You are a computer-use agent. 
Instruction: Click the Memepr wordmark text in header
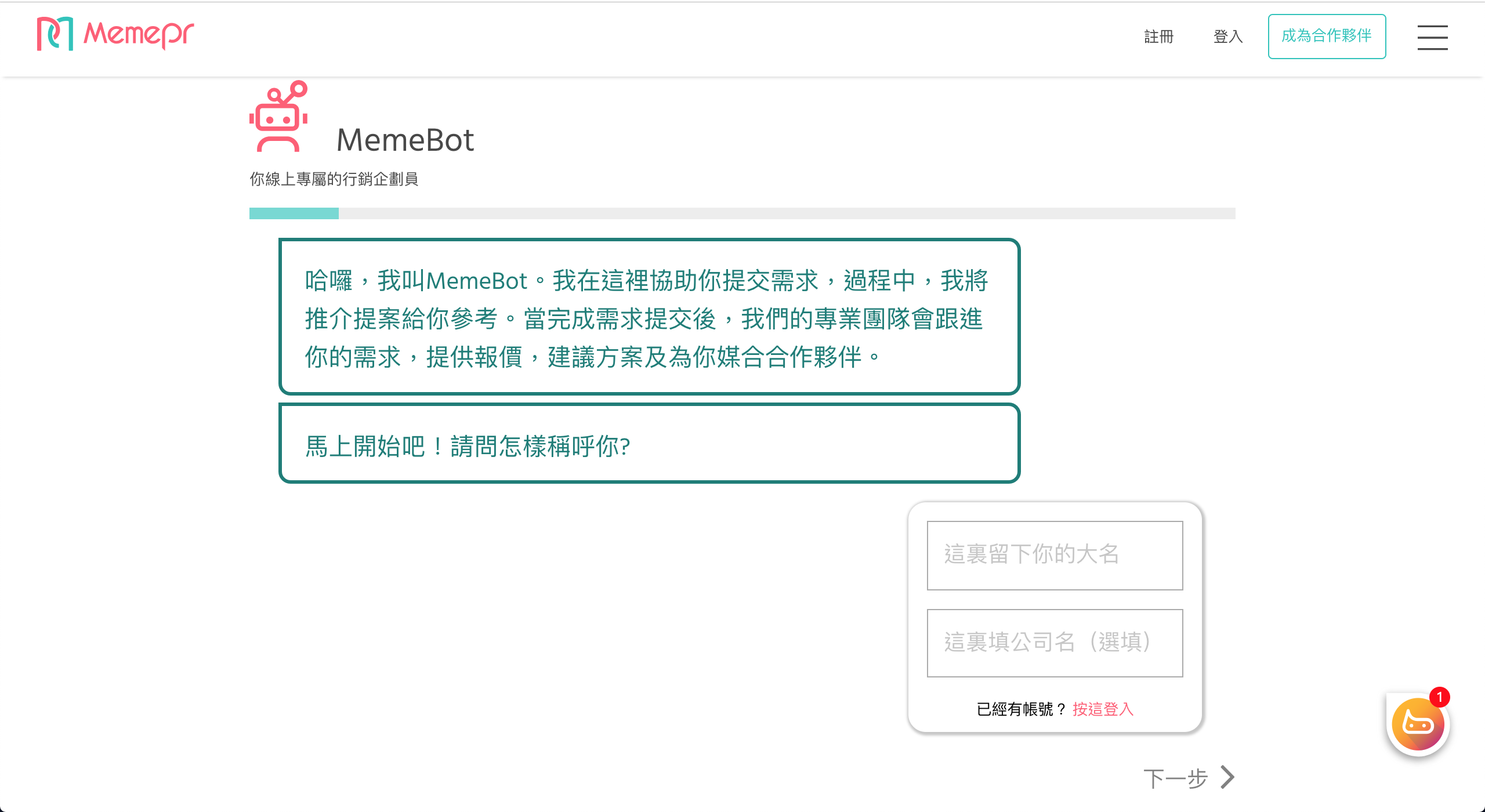[x=139, y=34]
